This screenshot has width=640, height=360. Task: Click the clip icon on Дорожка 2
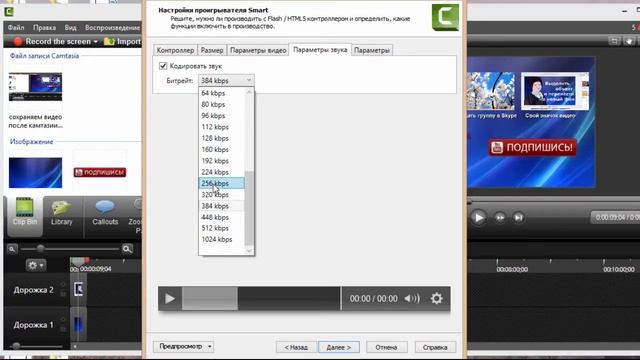79,289
